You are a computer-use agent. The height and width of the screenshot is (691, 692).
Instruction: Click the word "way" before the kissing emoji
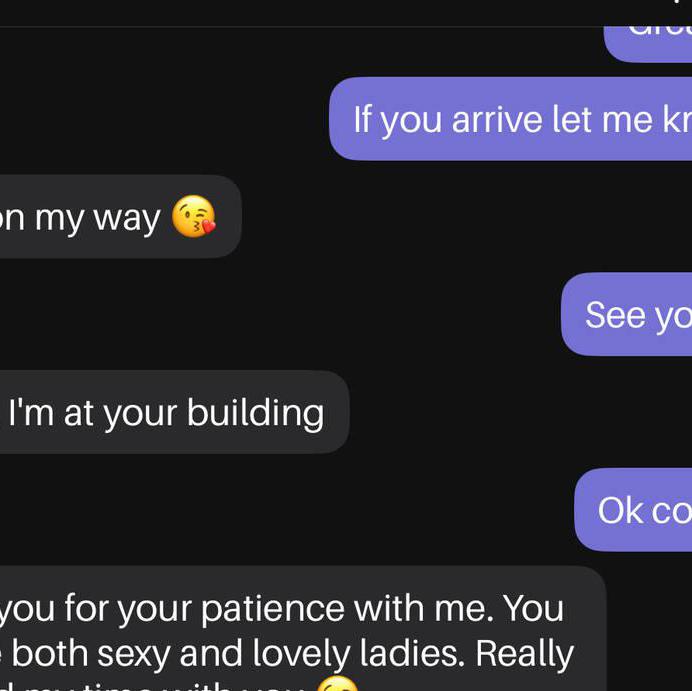(x=126, y=217)
